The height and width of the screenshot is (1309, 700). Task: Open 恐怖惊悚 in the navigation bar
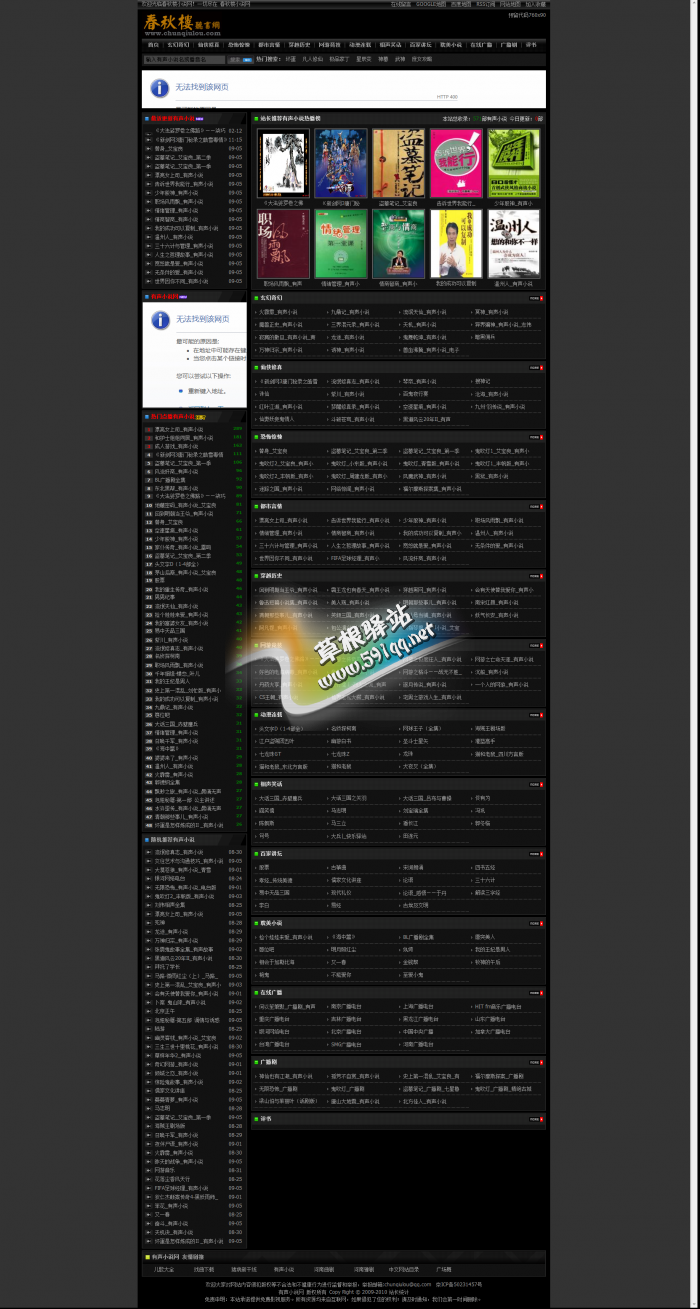point(238,45)
